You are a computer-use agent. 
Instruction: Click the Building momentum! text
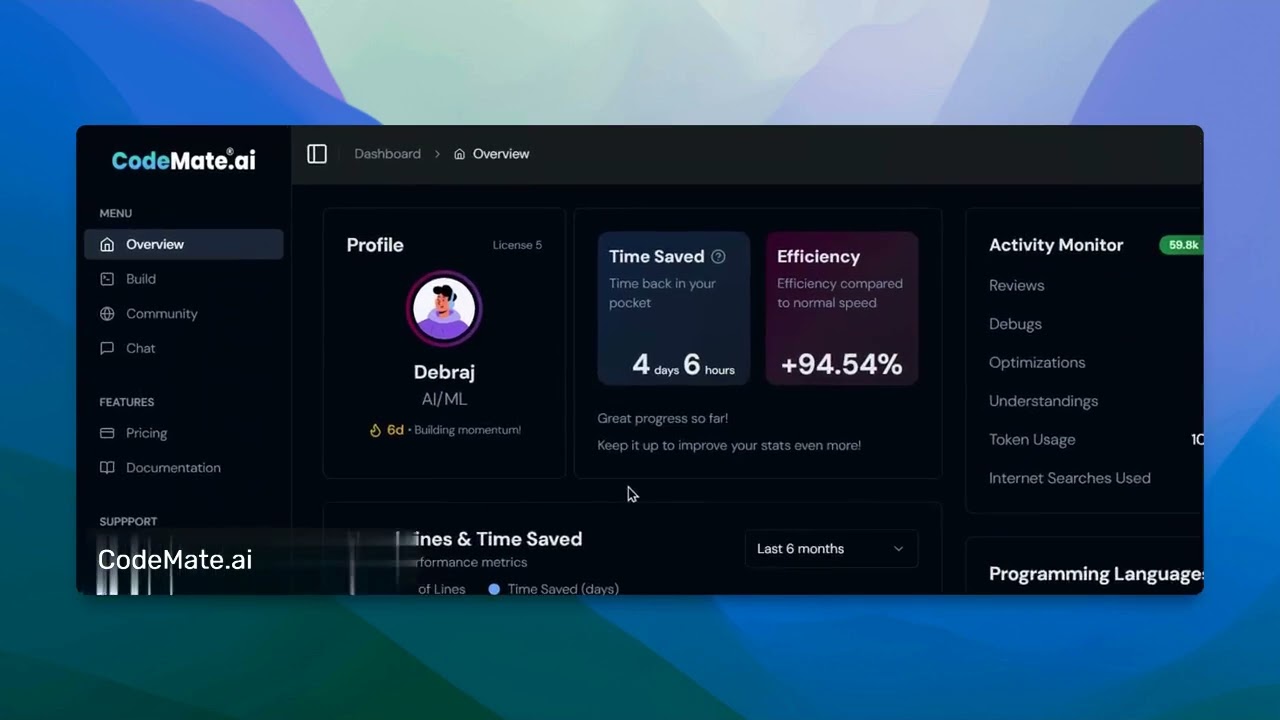pos(467,430)
